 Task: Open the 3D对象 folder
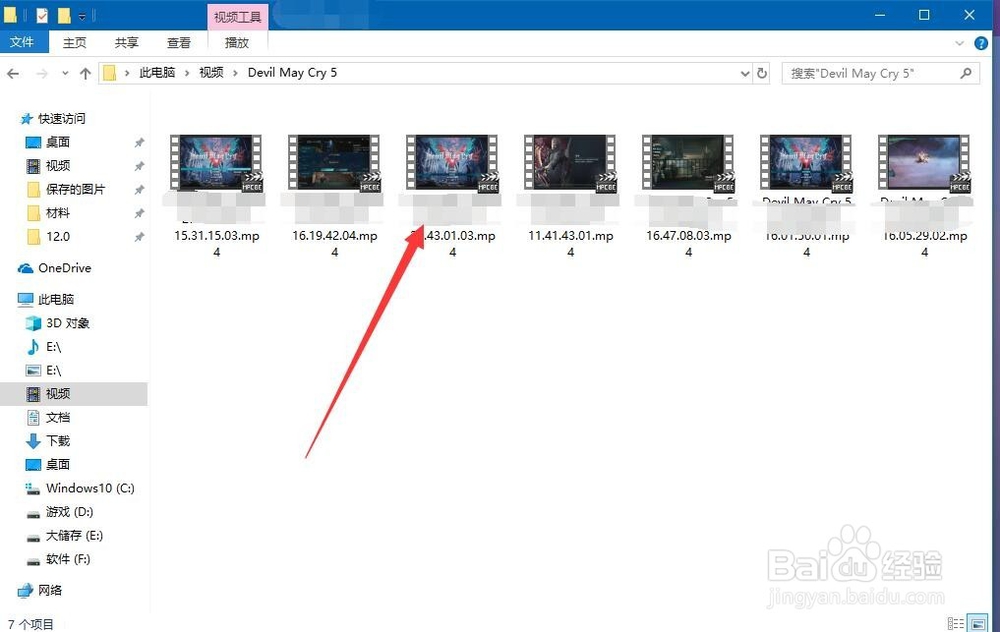point(66,322)
